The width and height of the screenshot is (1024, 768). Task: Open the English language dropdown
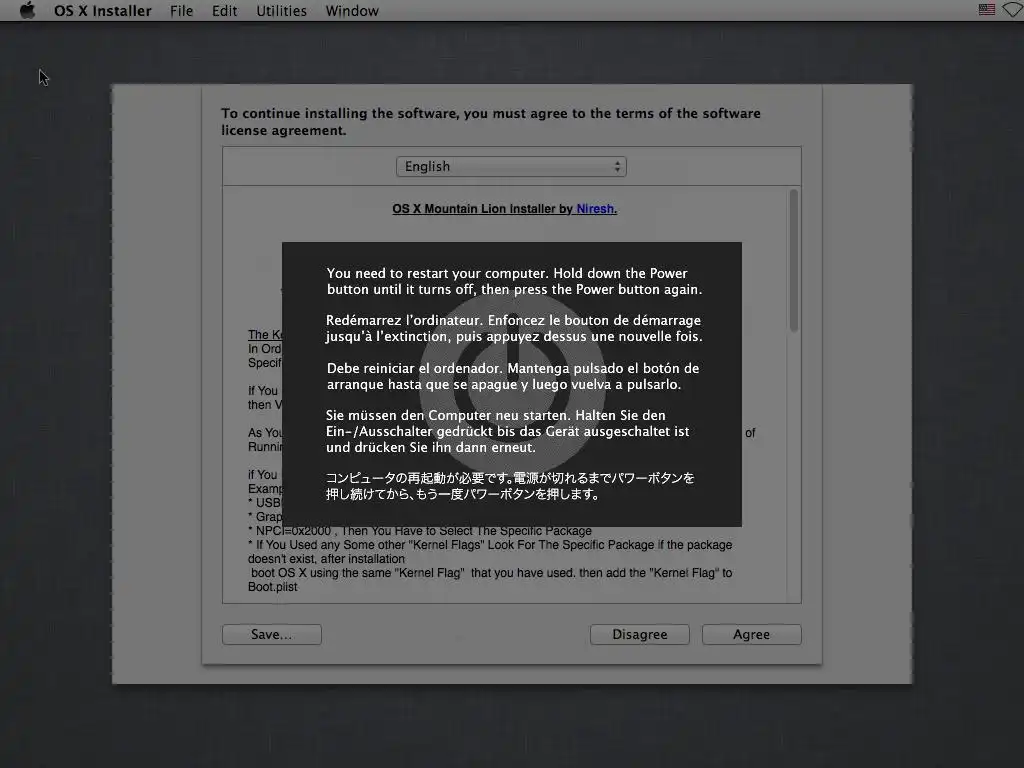[511, 167]
